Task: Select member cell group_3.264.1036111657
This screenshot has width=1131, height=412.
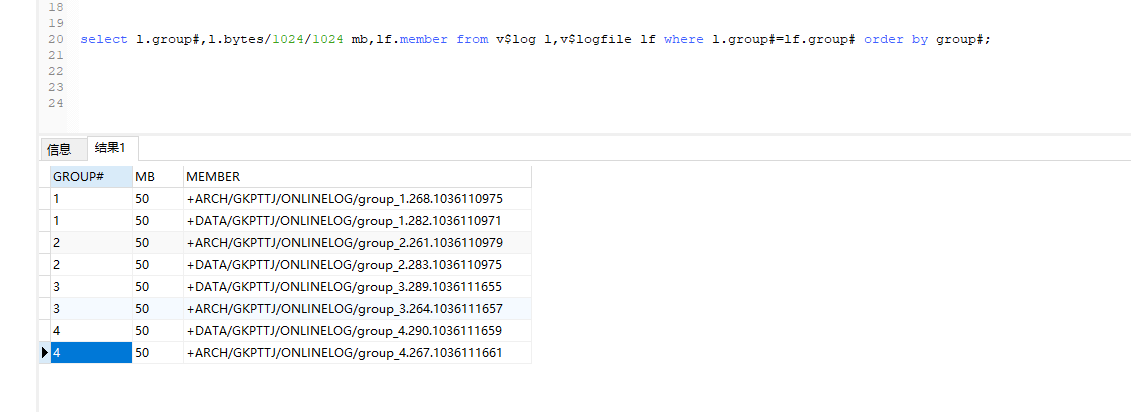Action: (x=357, y=309)
